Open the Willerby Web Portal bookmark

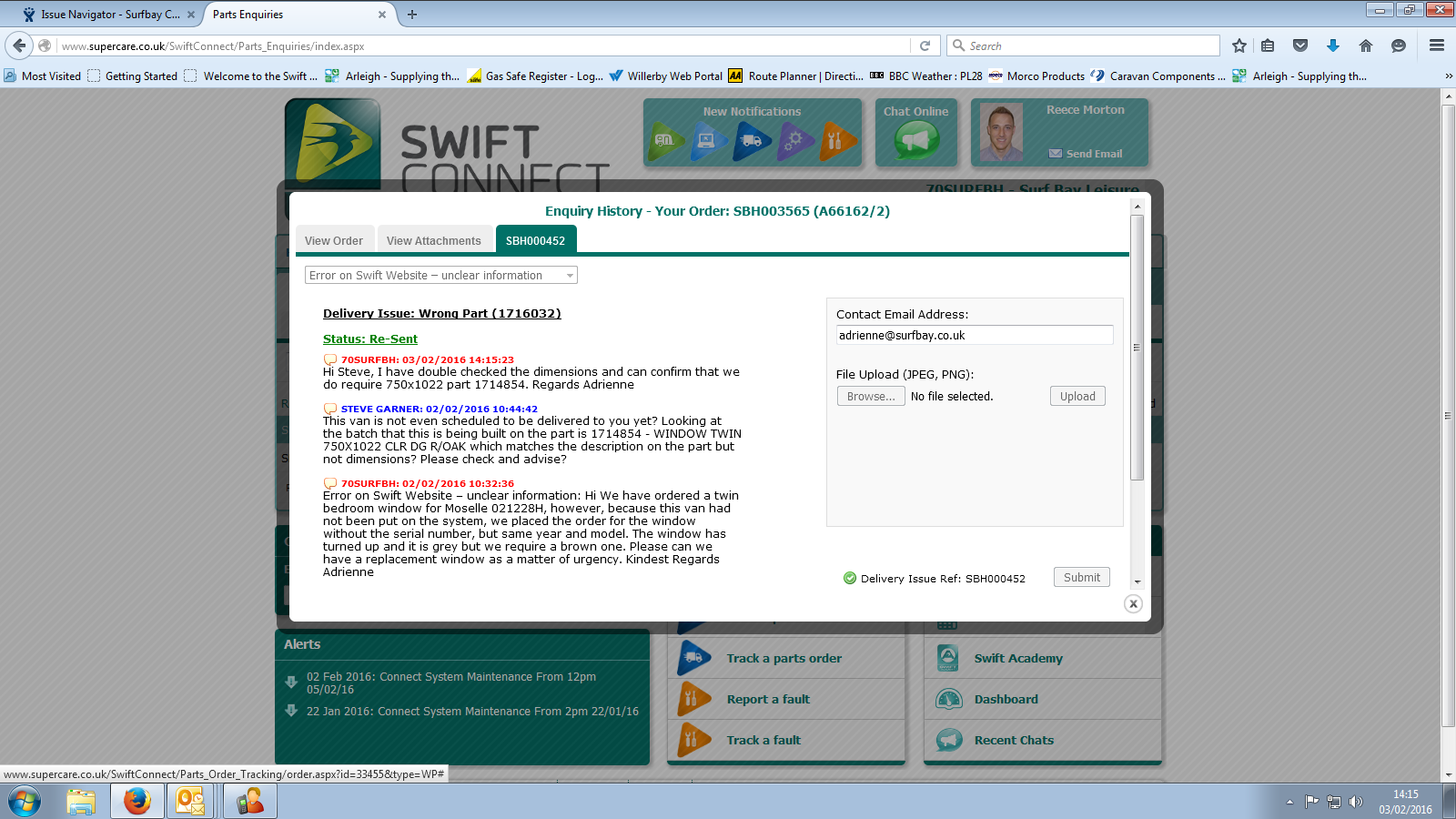(666, 76)
